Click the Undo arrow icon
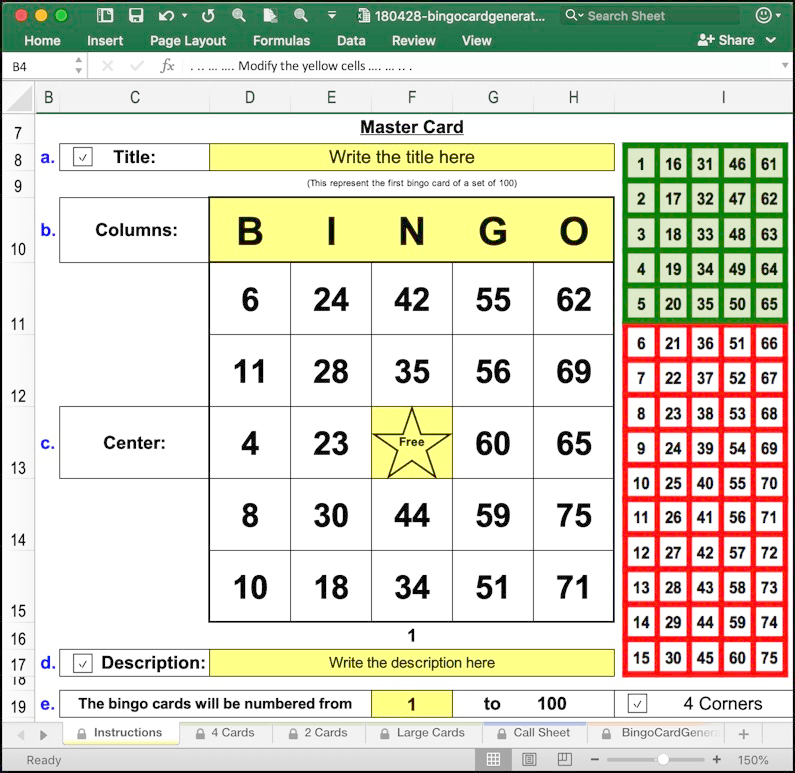The height and width of the screenshot is (773, 795). click(166, 16)
